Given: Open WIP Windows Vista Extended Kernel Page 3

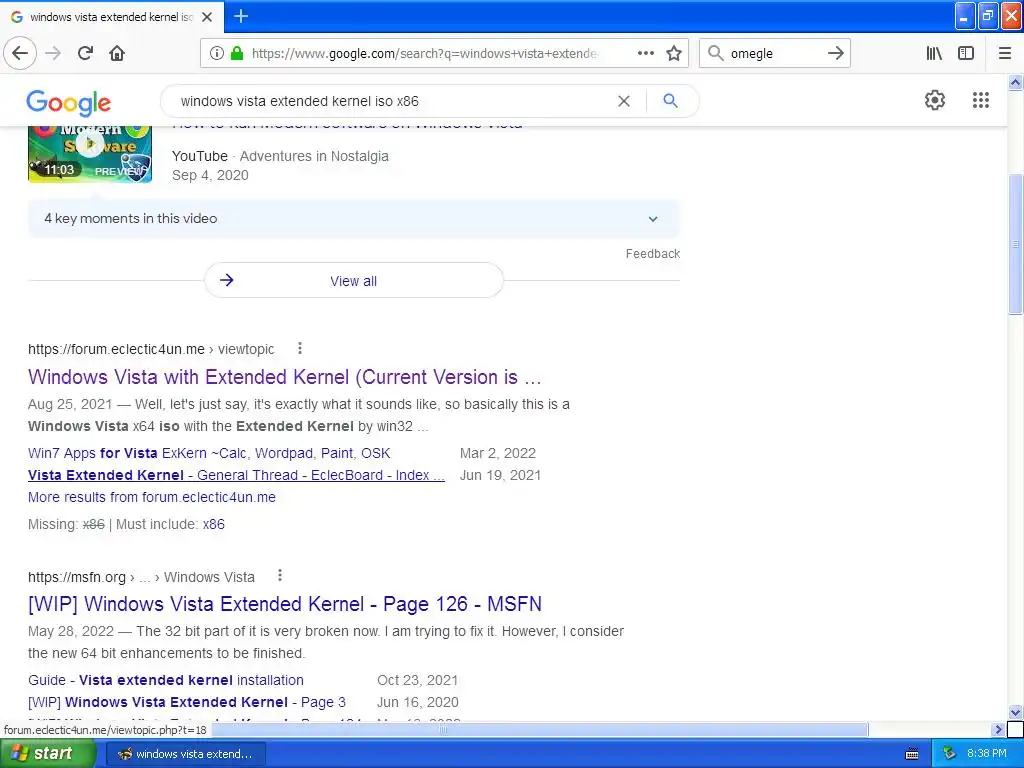Looking at the screenshot, I should click(x=187, y=702).
